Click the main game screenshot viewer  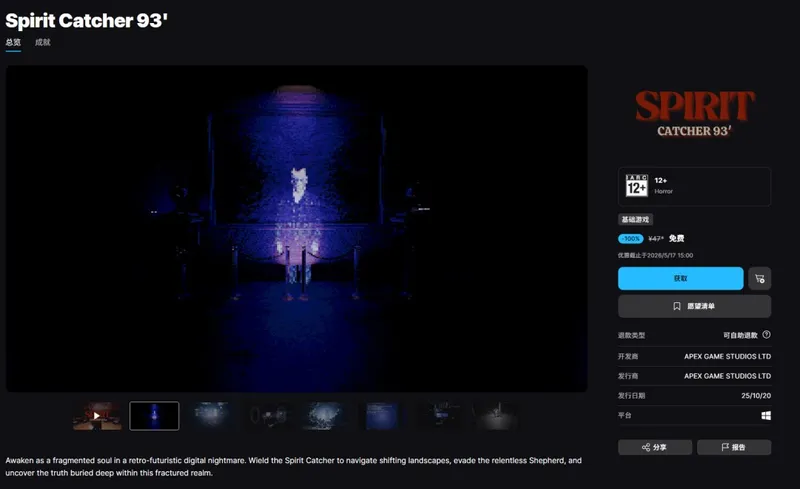pyautogui.click(x=296, y=229)
